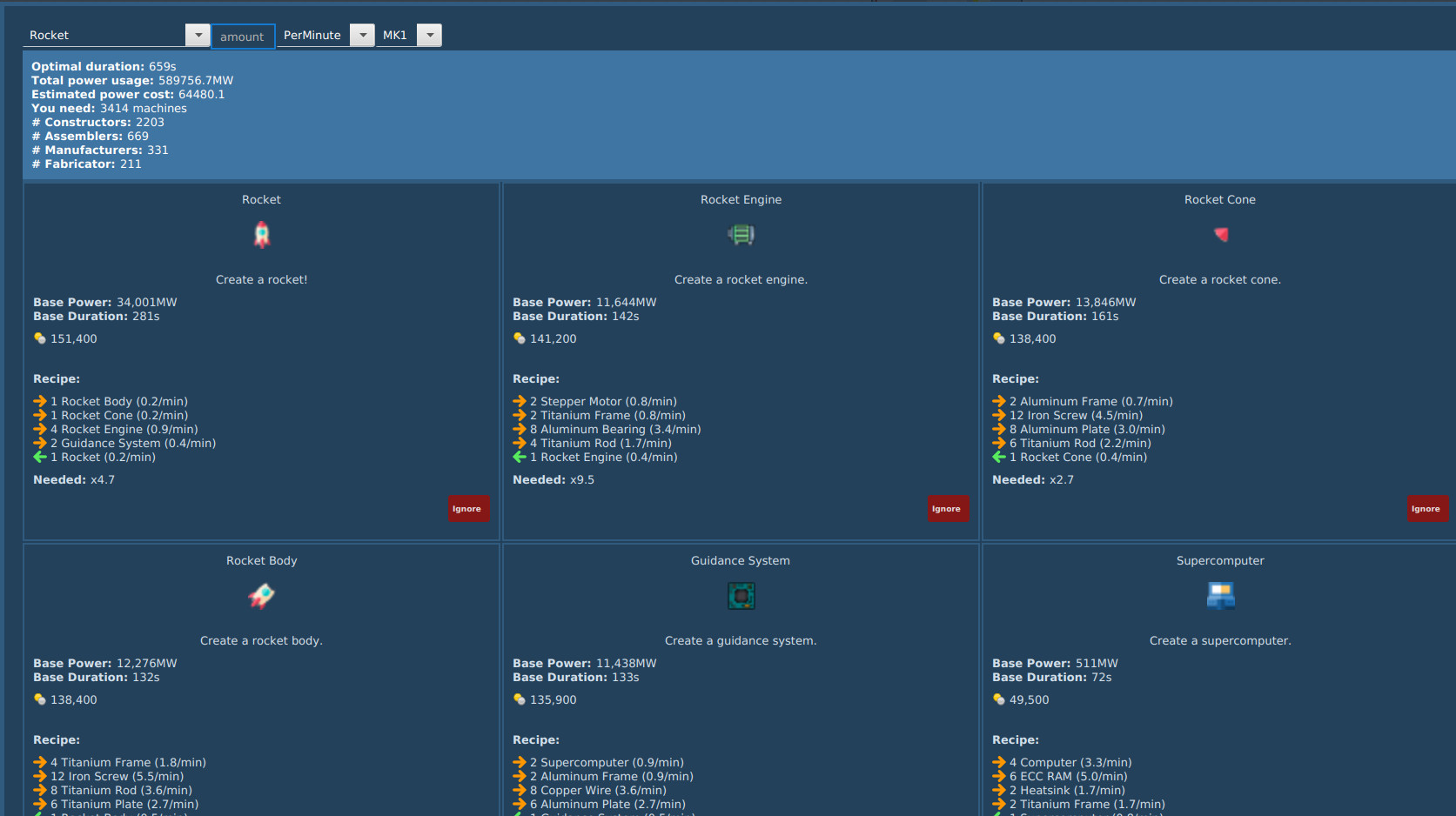Click the Rocket icon in the Rocket card
Screen dimensions: 1456x816
[x=261, y=234]
